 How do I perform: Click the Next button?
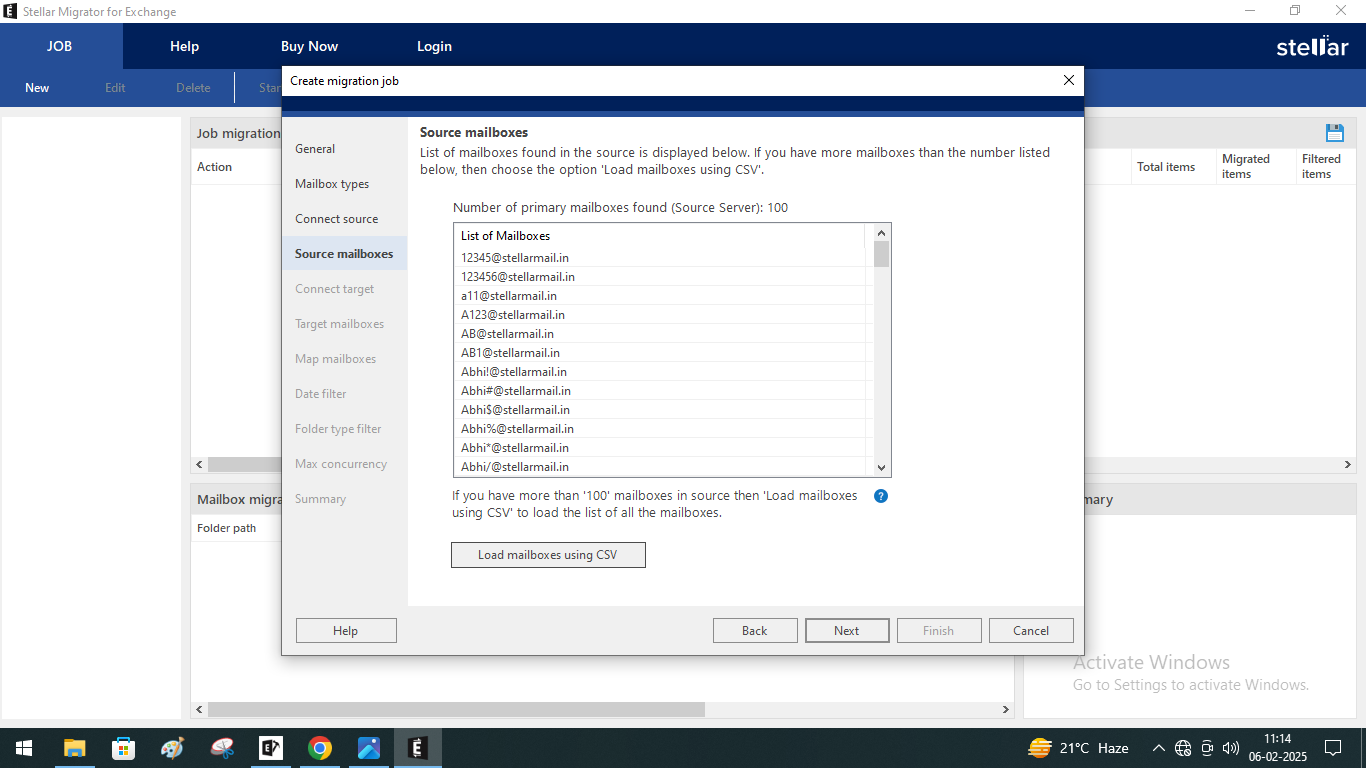[x=847, y=631]
